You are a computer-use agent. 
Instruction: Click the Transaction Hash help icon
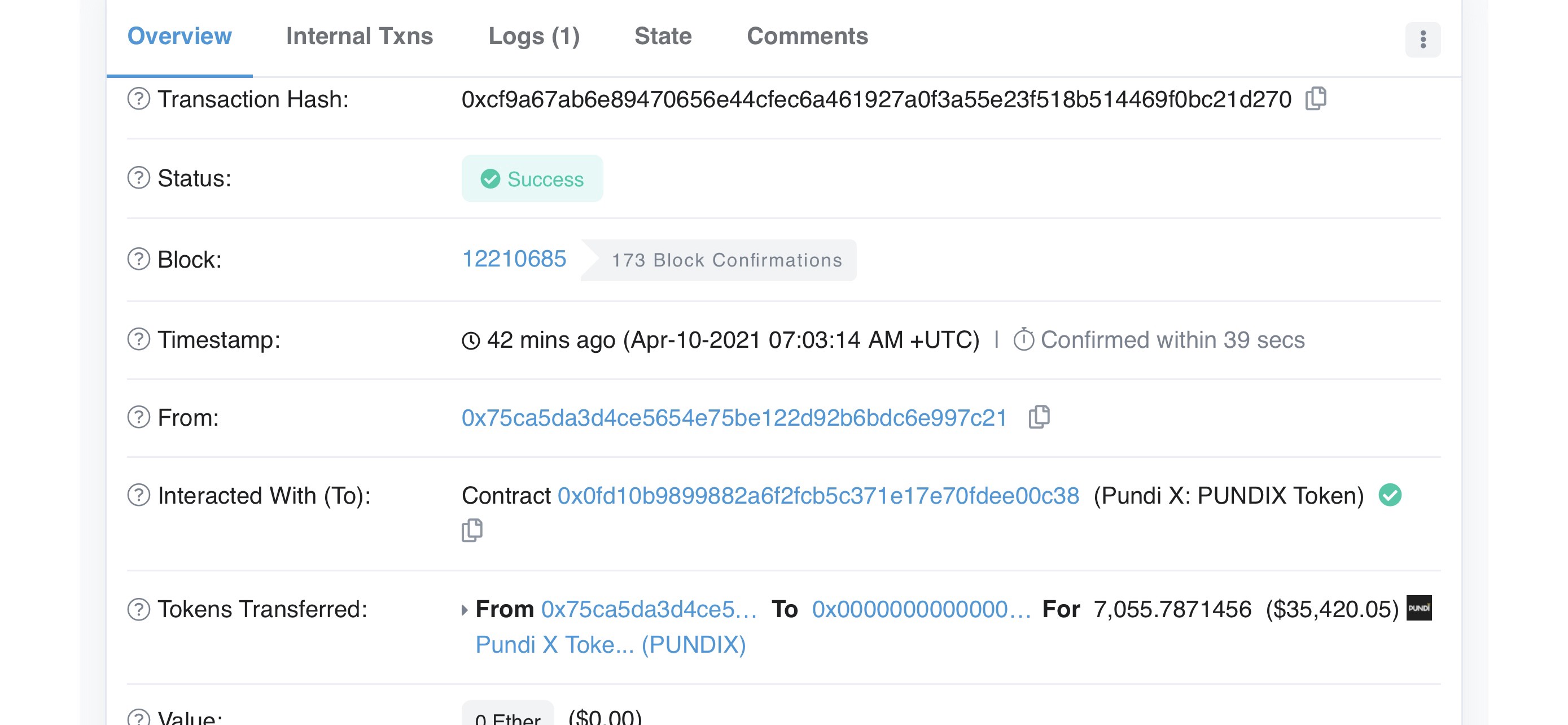pyautogui.click(x=139, y=99)
